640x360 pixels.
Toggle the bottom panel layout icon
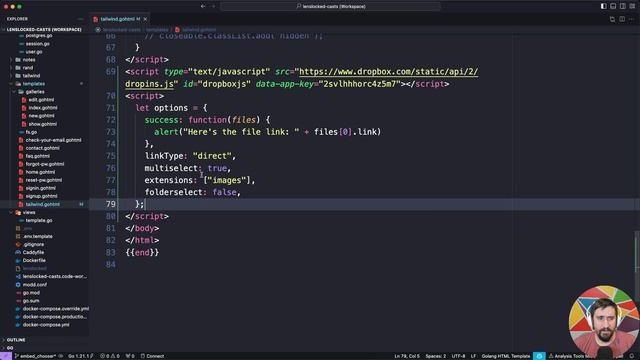[x=613, y=6]
